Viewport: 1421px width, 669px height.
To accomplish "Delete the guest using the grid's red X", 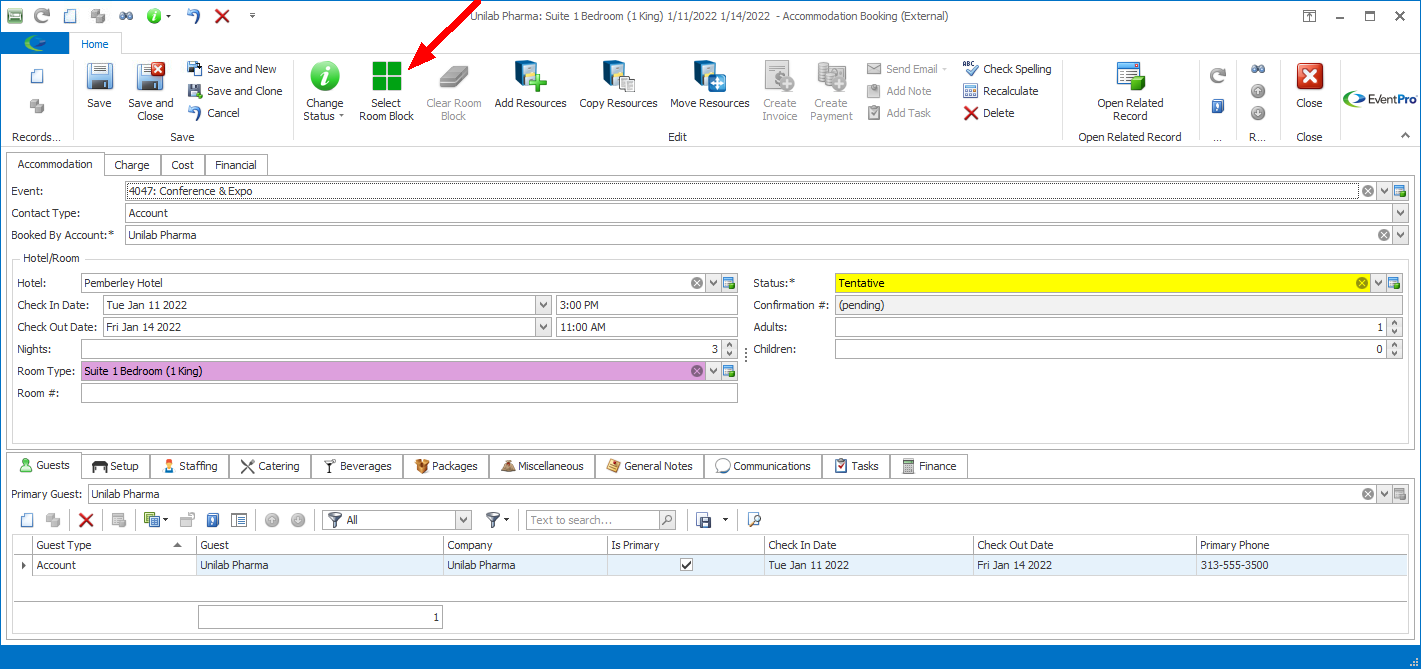I will point(86,520).
